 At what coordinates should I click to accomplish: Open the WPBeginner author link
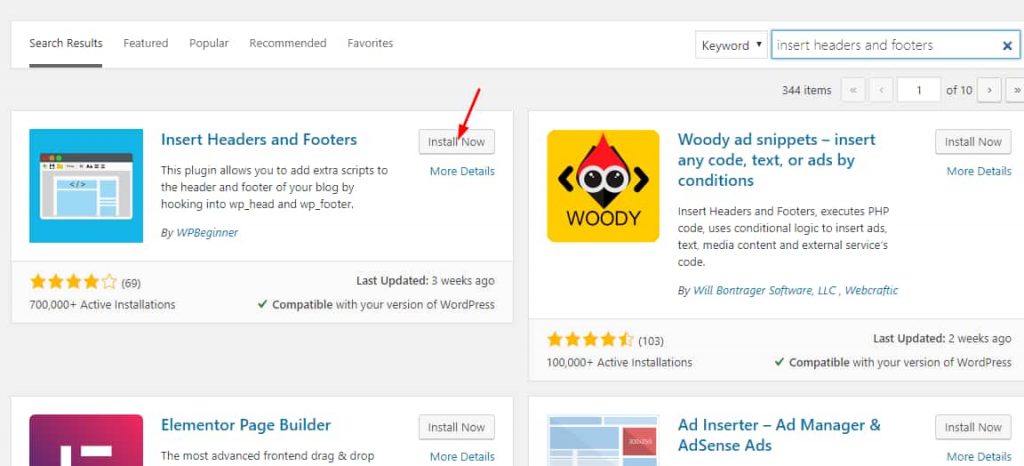click(x=207, y=233)
